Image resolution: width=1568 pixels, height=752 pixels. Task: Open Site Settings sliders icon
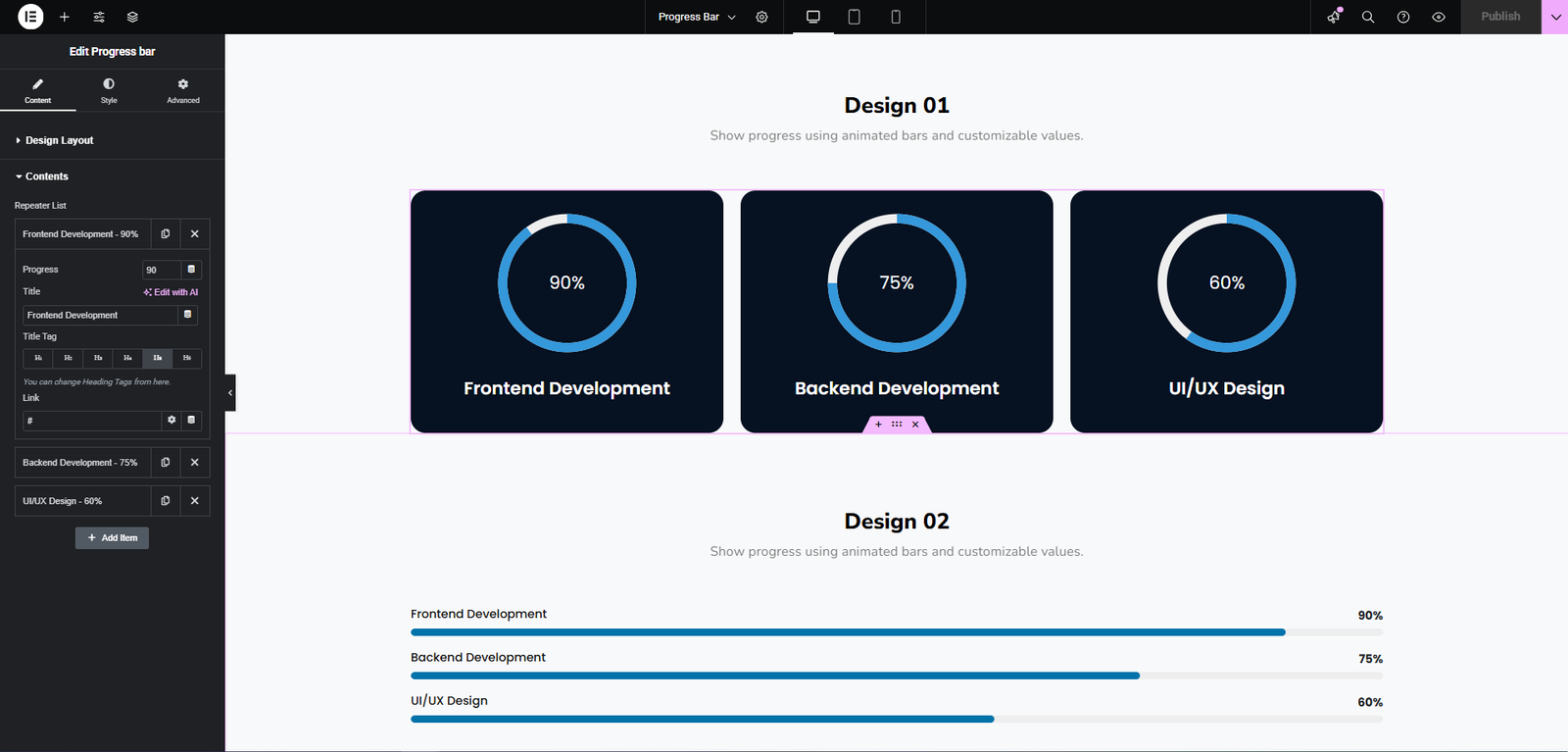99,17
